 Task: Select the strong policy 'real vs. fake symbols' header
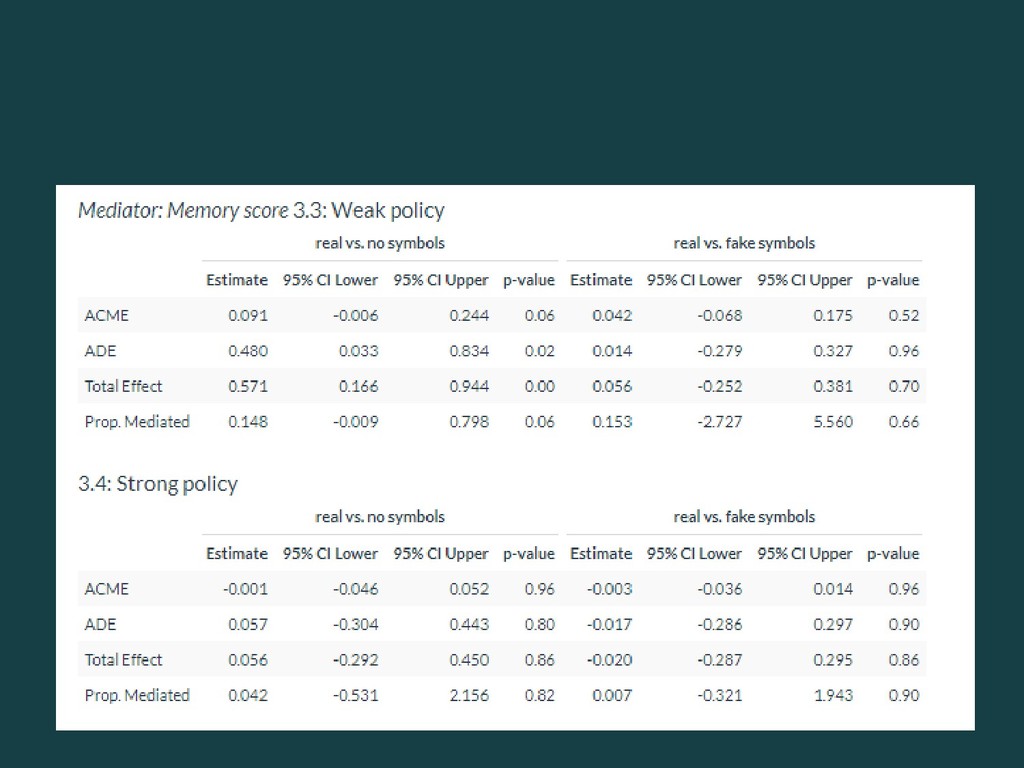[744, 517]
